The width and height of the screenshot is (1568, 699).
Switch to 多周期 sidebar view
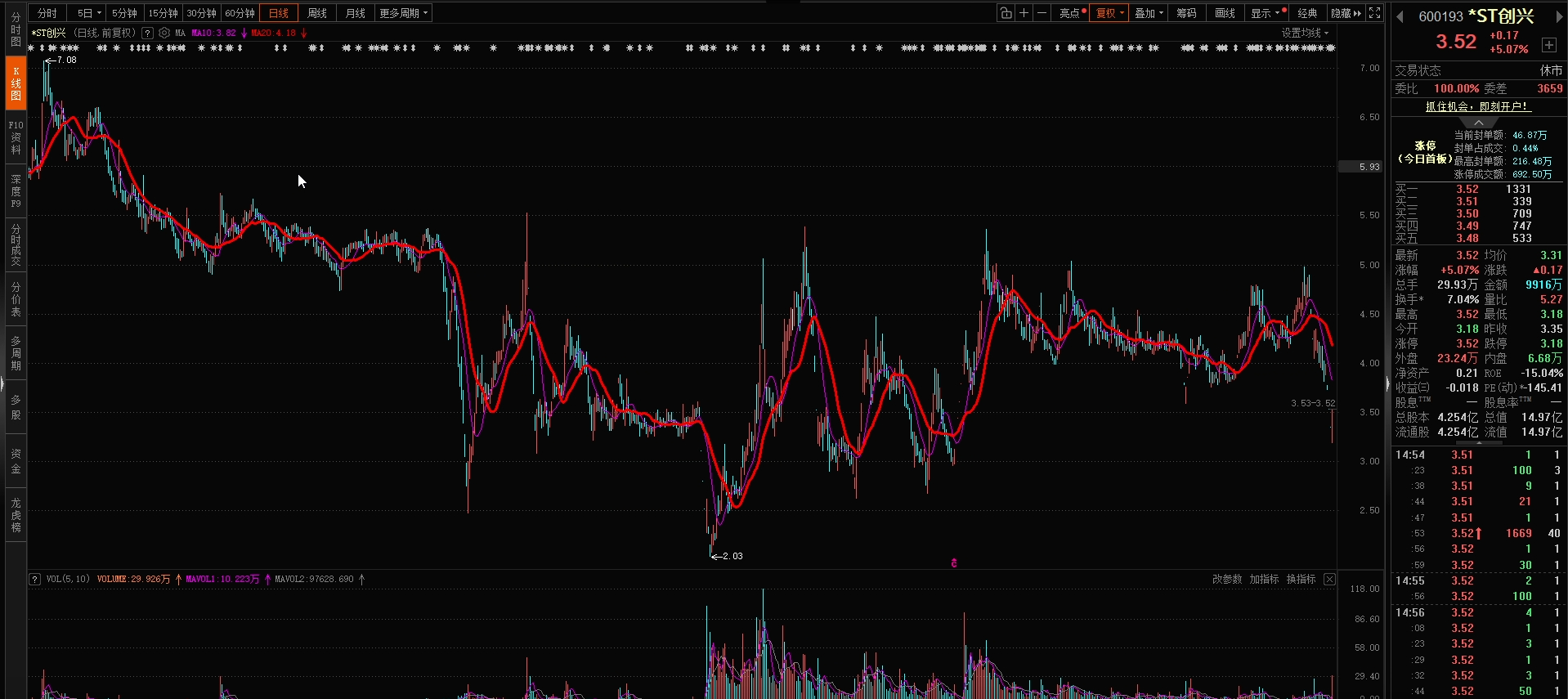click(16, 353)
